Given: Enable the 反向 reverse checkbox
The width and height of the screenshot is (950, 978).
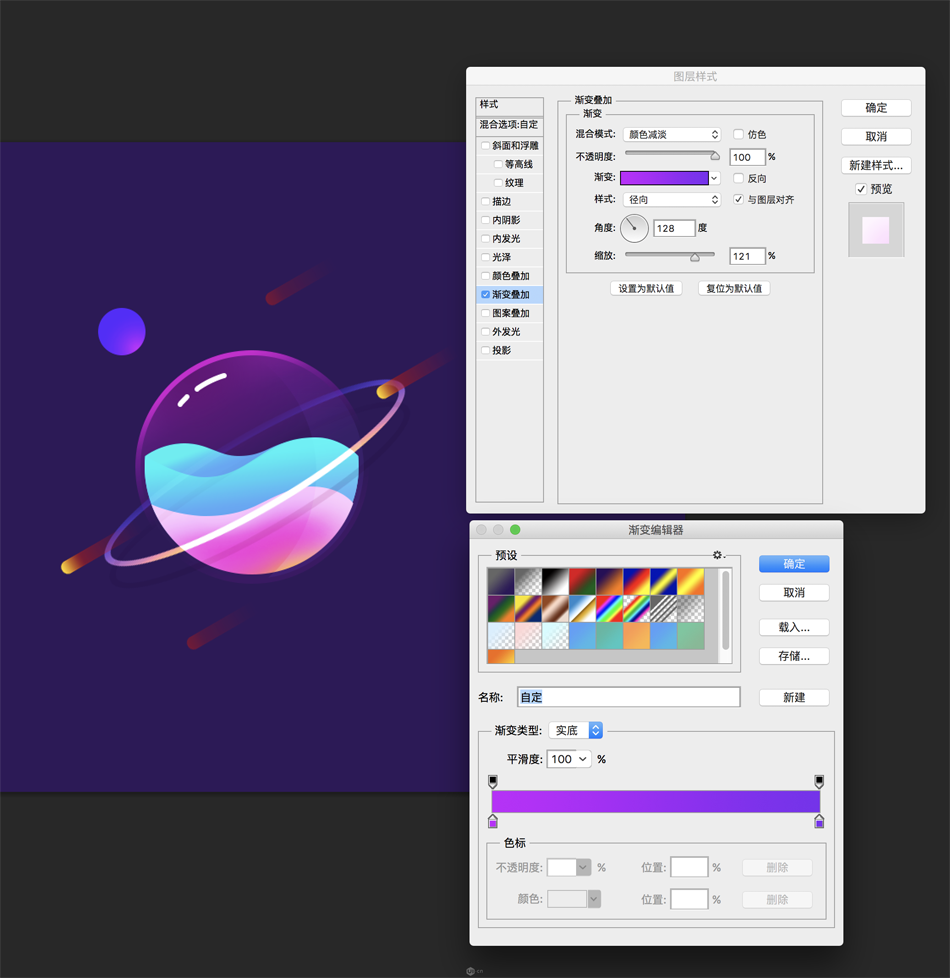Looking at the screenshot, I should point(739,178).
